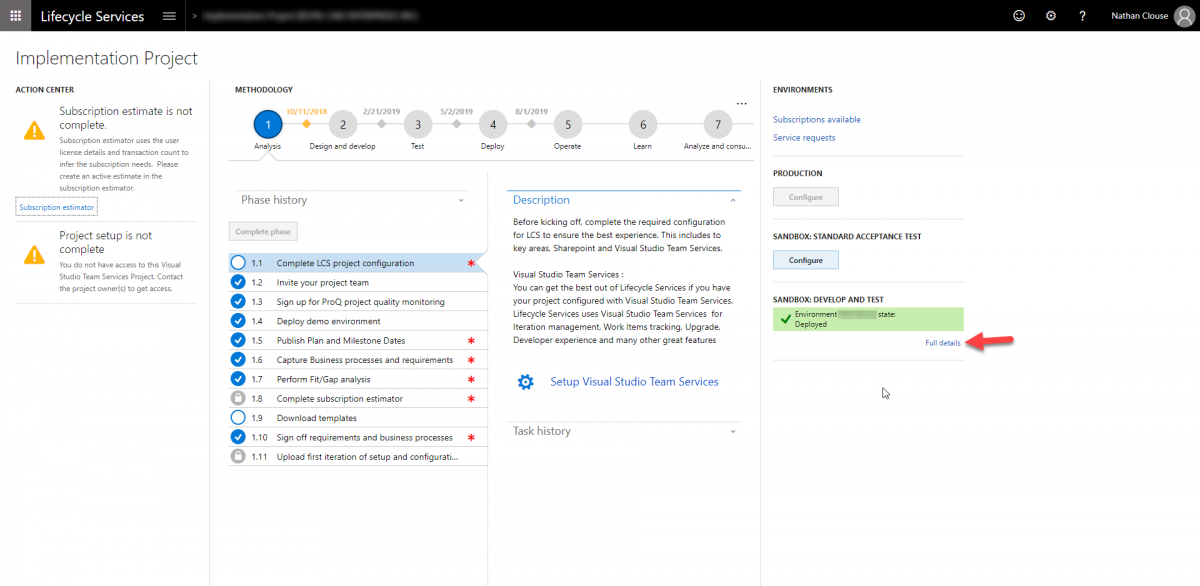Toggle completion circle for task 1.1
Image resolution: width=1200 pixels, height=586 pixels.
coord(238,263)
